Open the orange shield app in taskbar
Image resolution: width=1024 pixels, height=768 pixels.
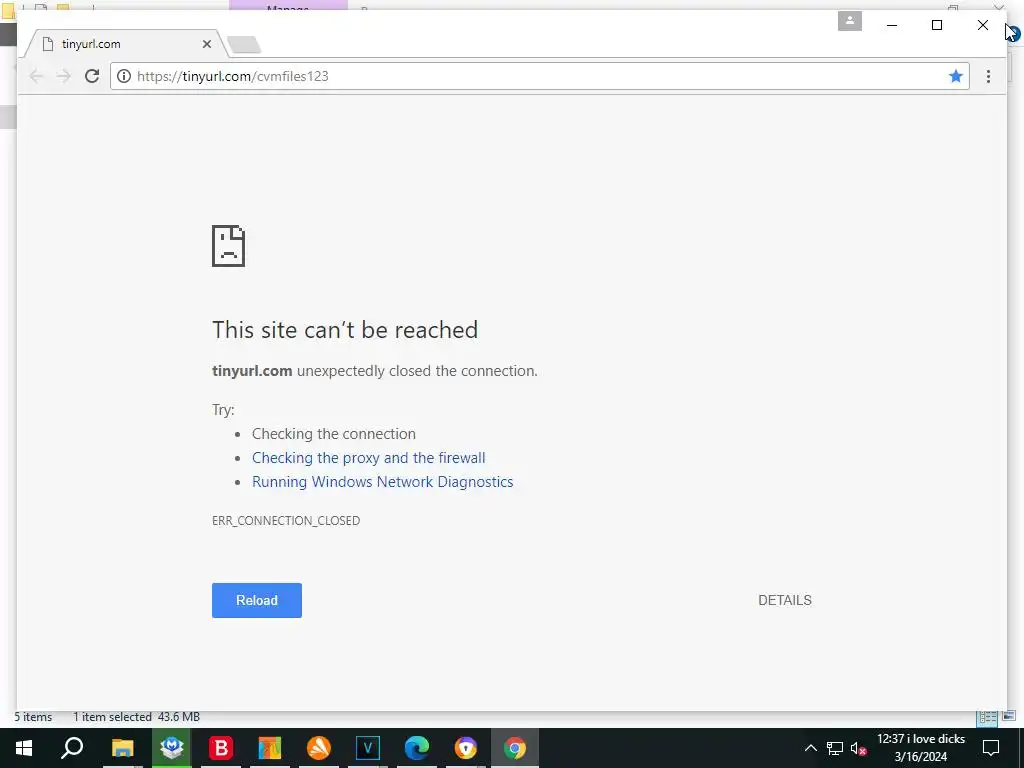466,748
